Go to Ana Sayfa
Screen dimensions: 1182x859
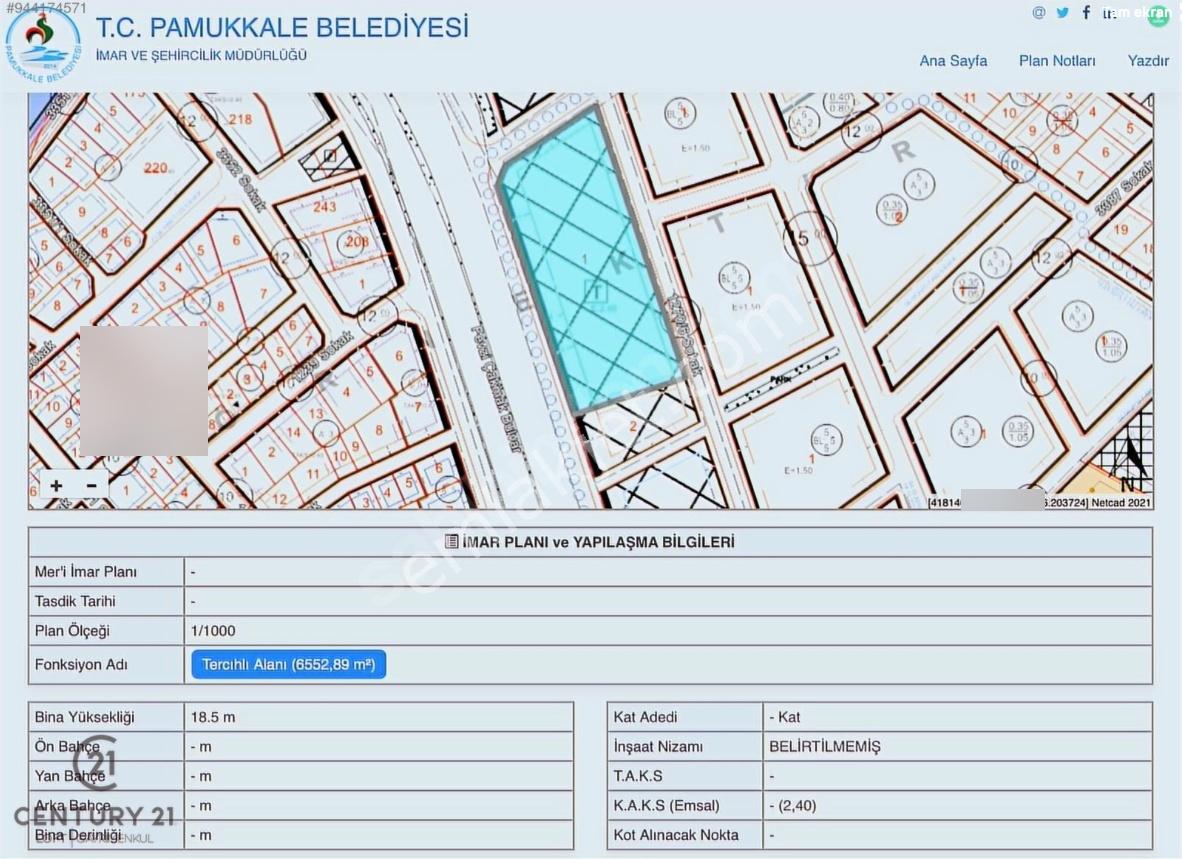(953, 61)
